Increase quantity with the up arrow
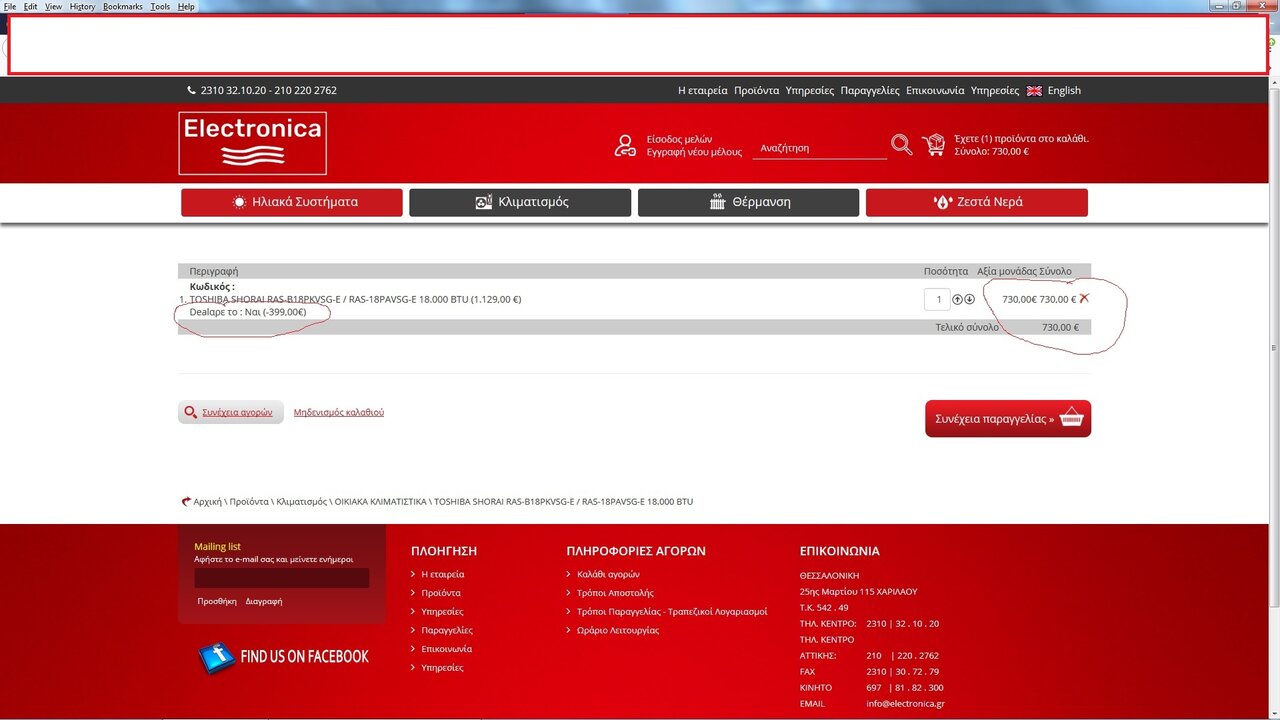 957,299
